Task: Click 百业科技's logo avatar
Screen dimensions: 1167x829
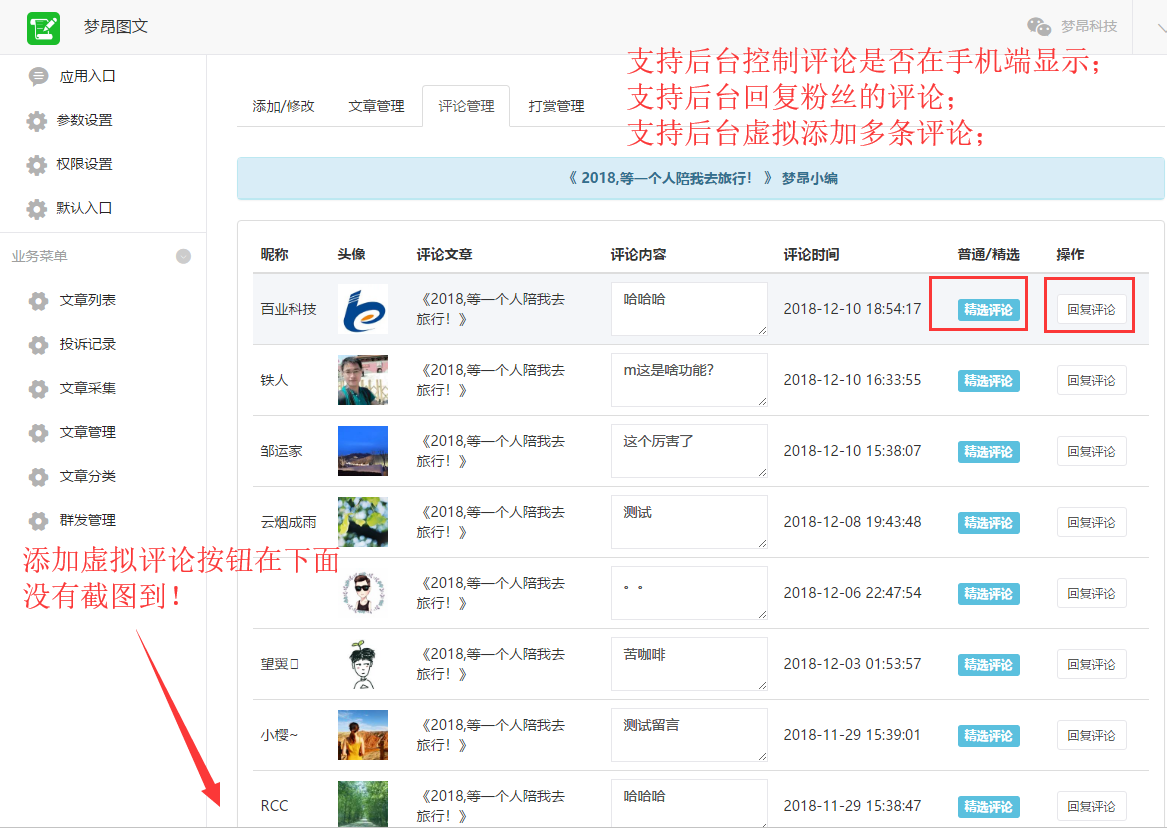Action: 362,309
